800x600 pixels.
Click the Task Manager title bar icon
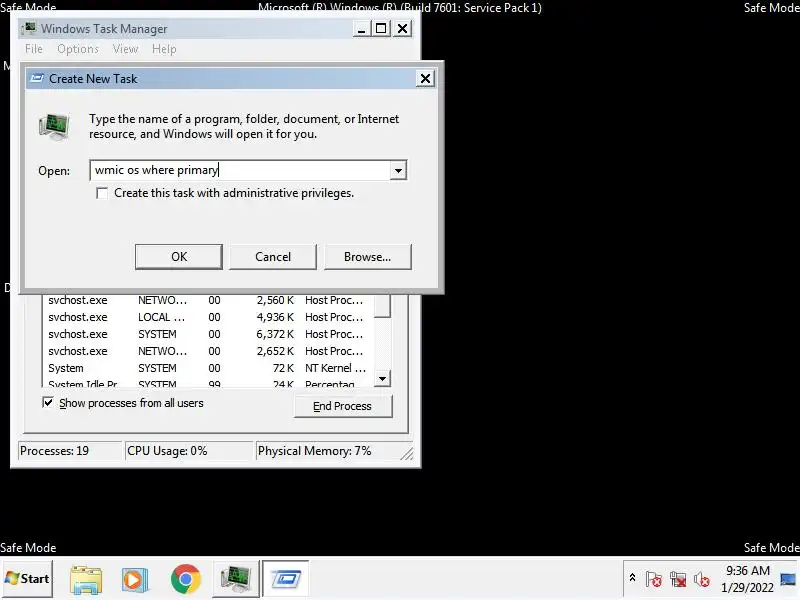click(x=30, y=28)
